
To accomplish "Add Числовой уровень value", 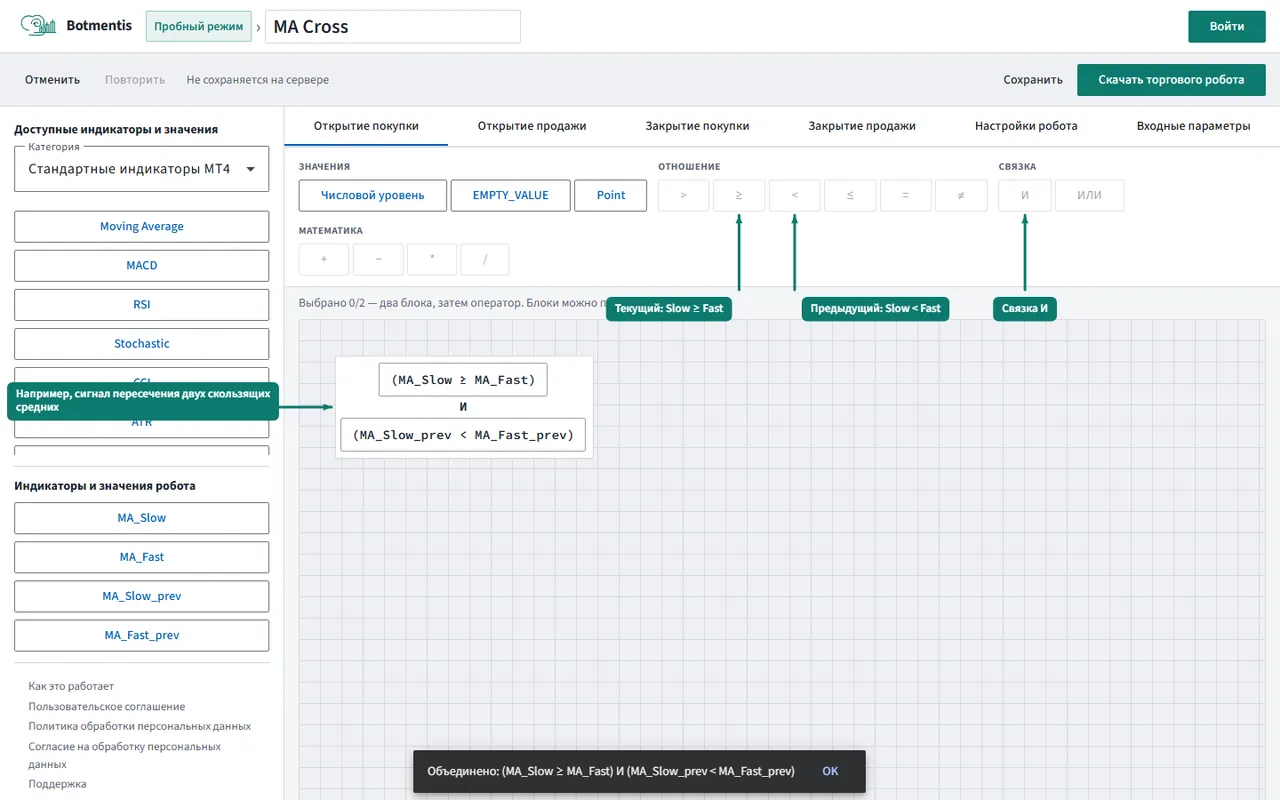I will [372, 195].
